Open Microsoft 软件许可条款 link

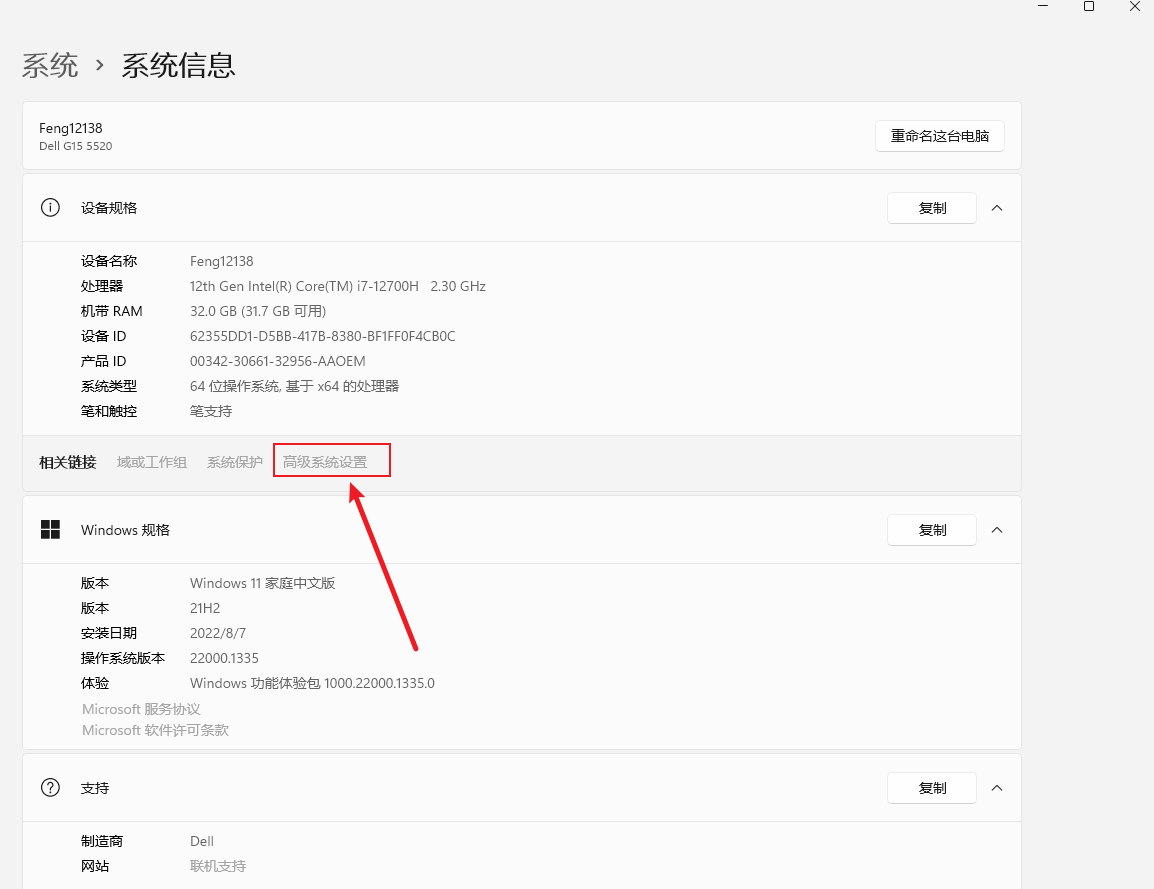pos(155,730)
